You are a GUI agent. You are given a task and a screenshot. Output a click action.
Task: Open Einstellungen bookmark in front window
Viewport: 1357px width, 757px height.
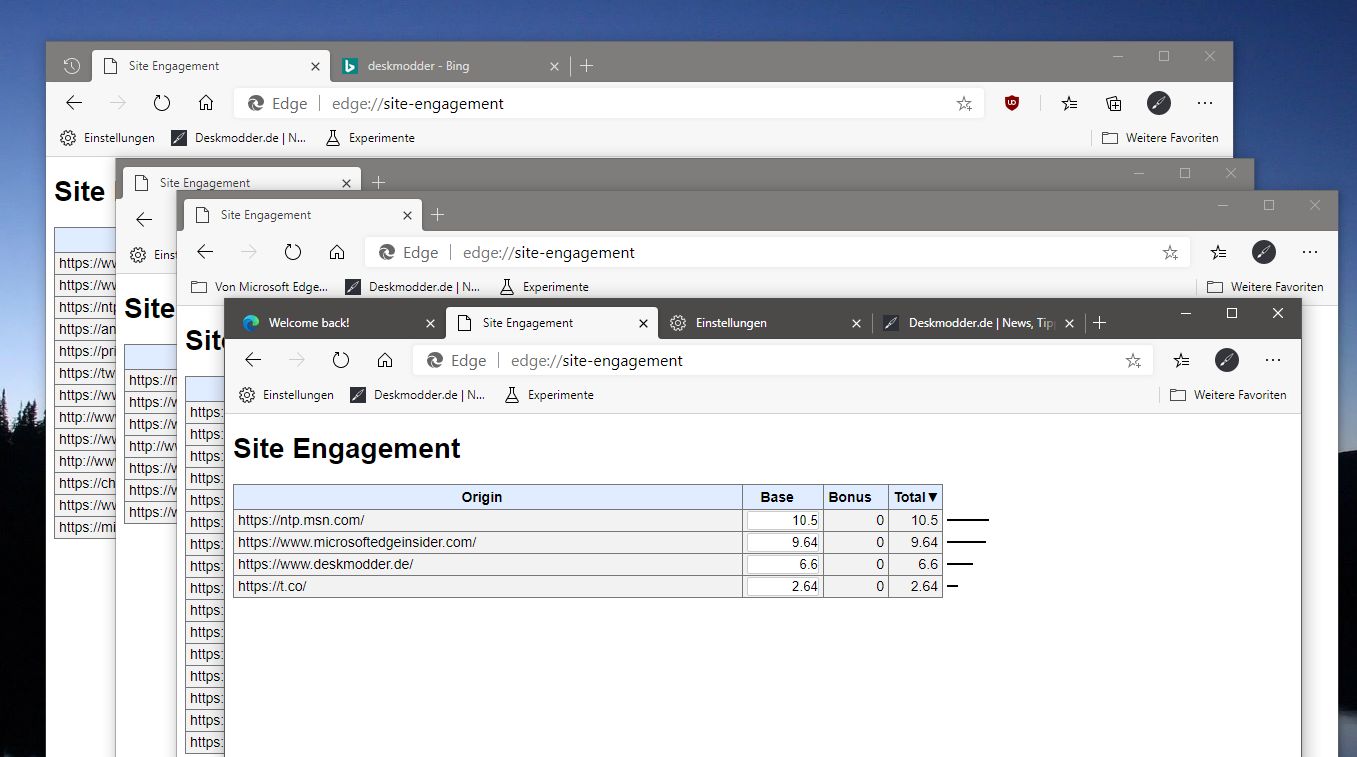click(x=287, y=395)
